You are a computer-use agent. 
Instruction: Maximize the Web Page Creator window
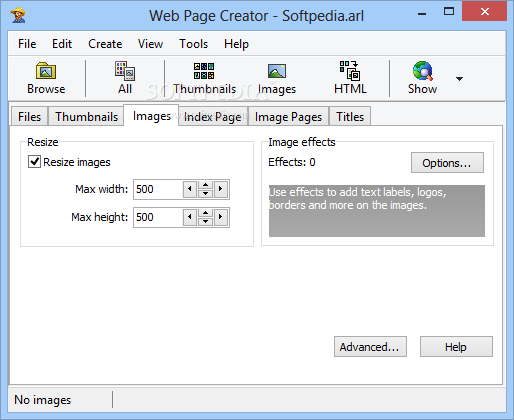pyautogui.click(x=449, y=12)
